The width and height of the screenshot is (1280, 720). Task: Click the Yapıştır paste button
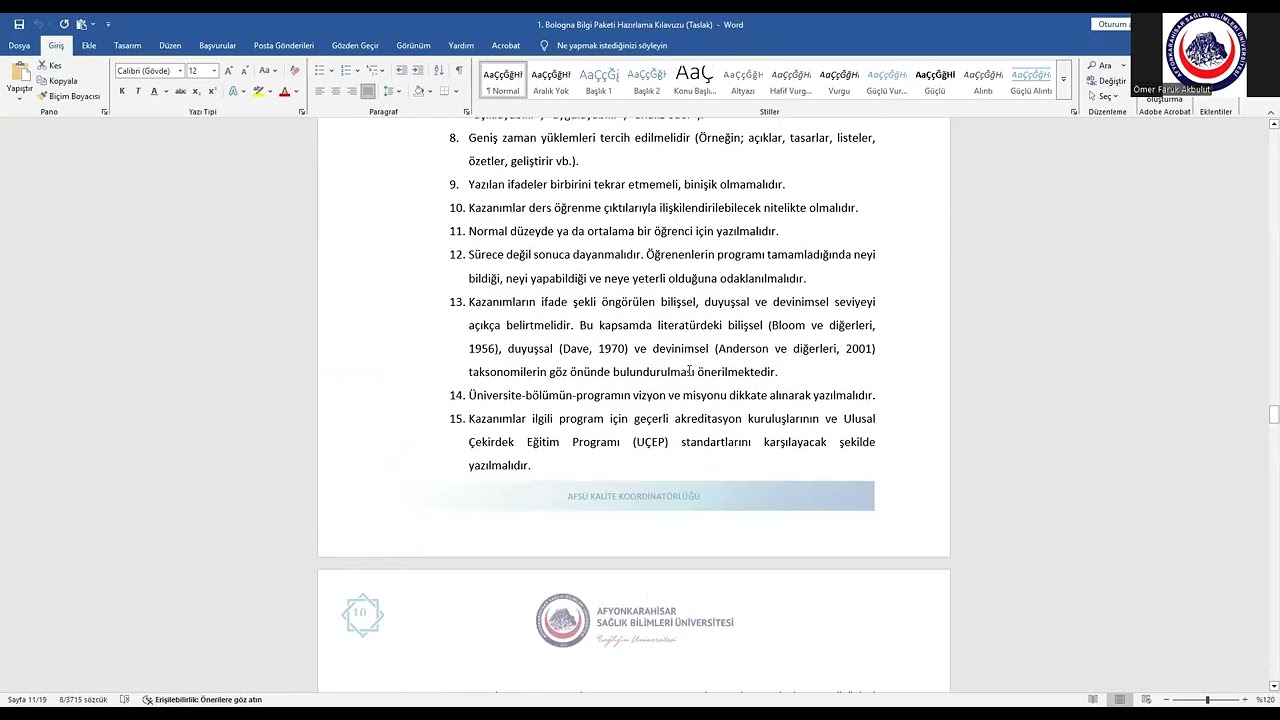coord(19,78)
